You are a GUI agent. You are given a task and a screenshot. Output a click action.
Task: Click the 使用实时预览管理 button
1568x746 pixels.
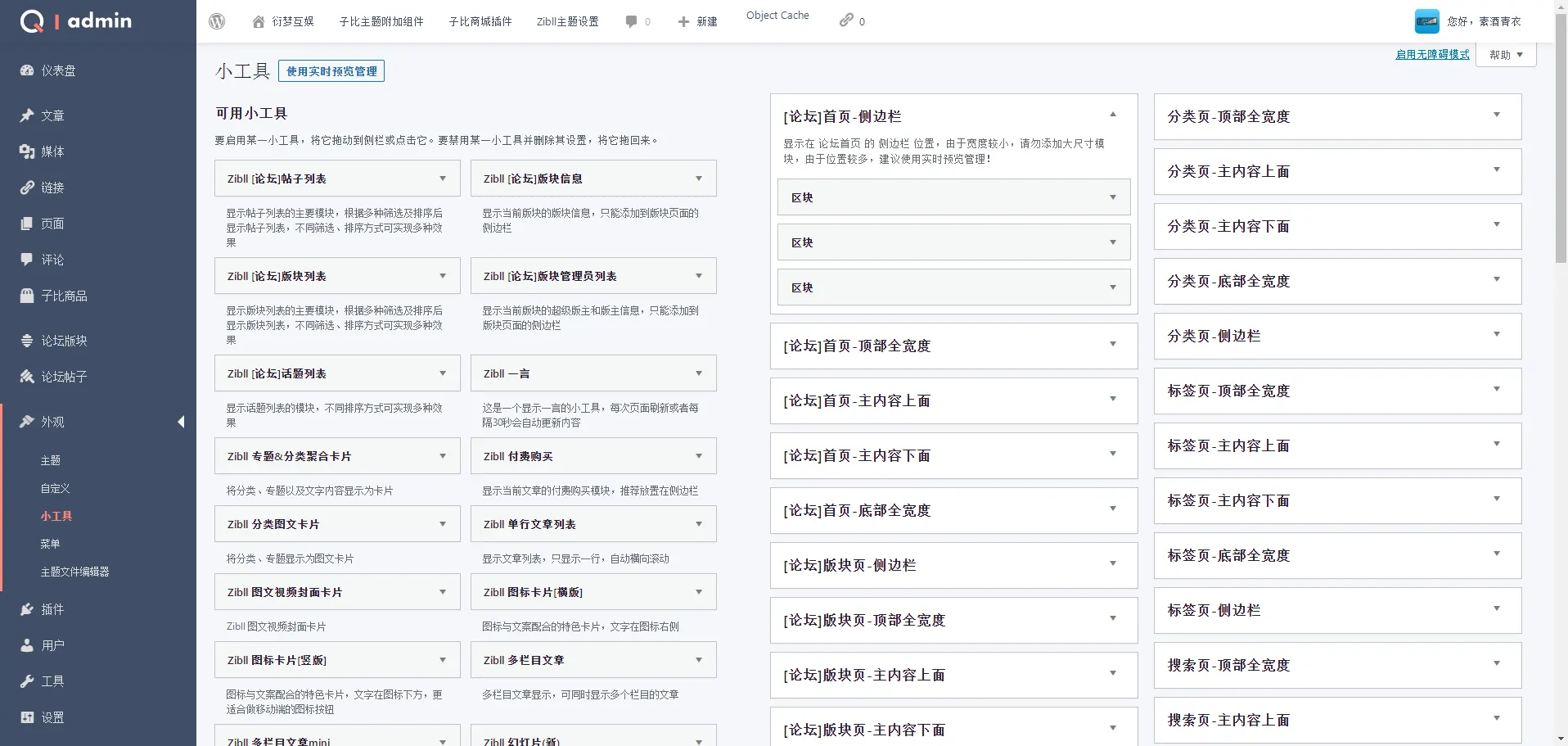pyautogui.click(x=331, y=71)
